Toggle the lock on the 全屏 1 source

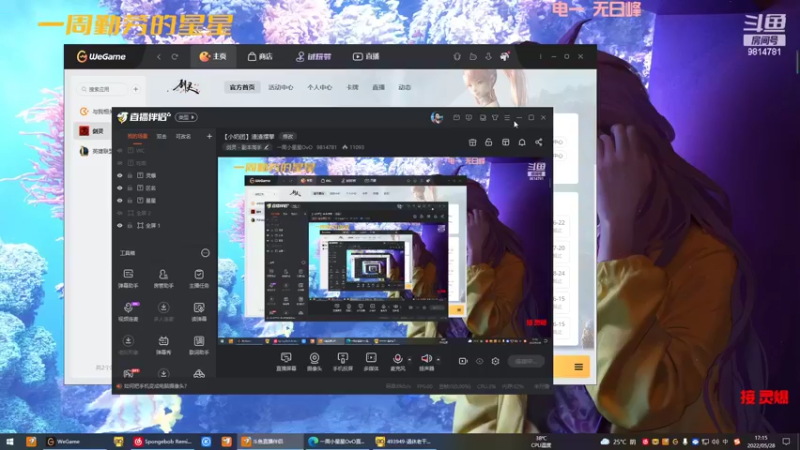(130, 226)
